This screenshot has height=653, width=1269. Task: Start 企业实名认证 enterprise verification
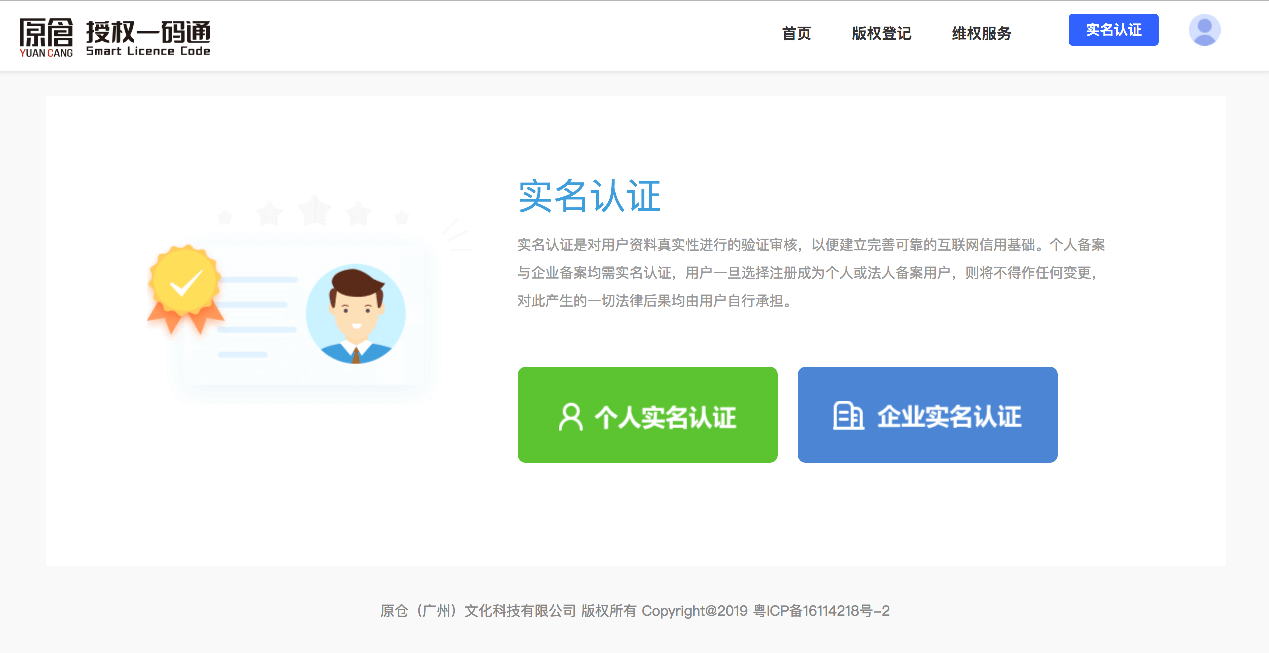tap(927, 414)
